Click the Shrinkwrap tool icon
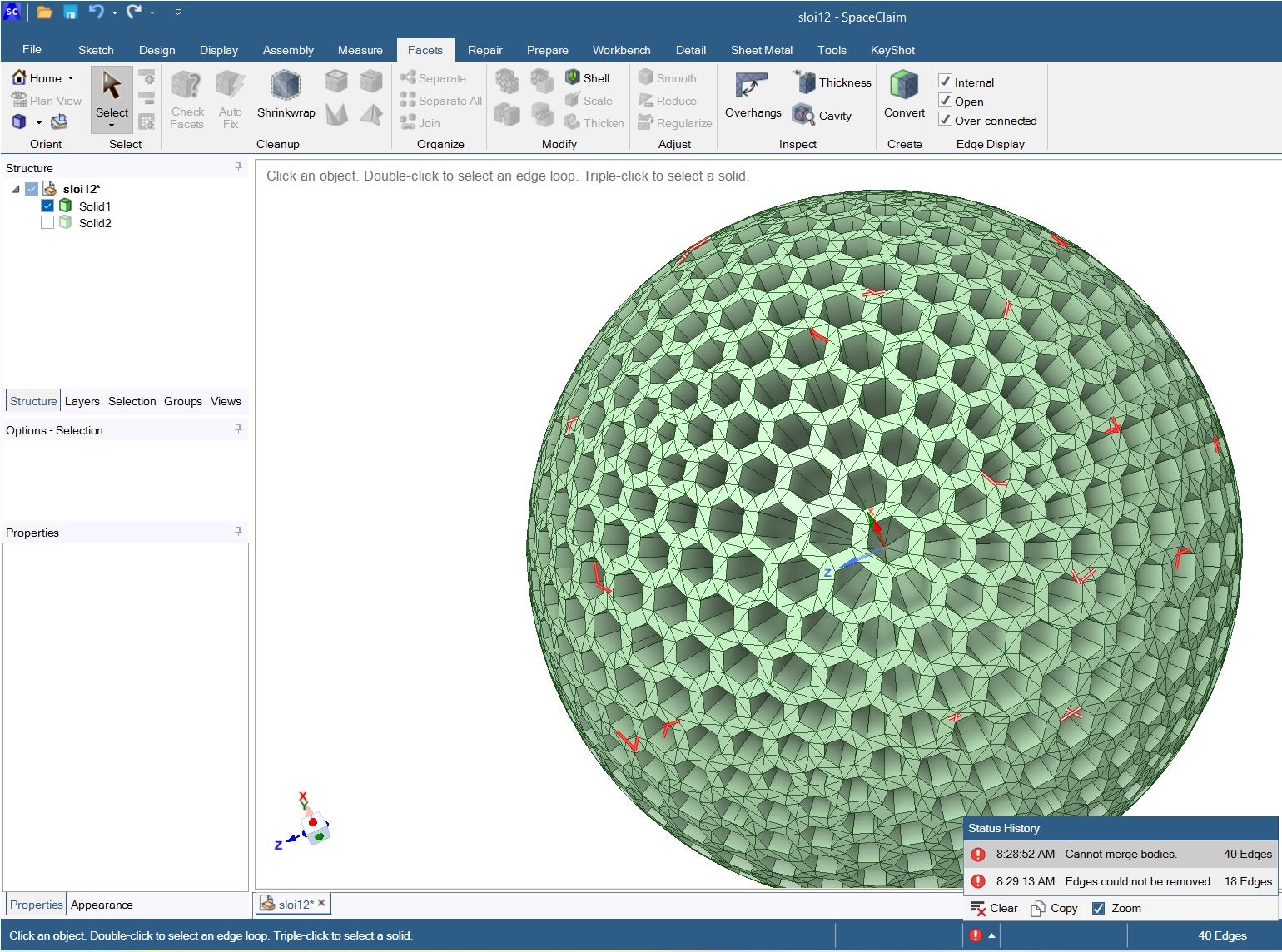 pyautogui.click(x=286, y=87)
